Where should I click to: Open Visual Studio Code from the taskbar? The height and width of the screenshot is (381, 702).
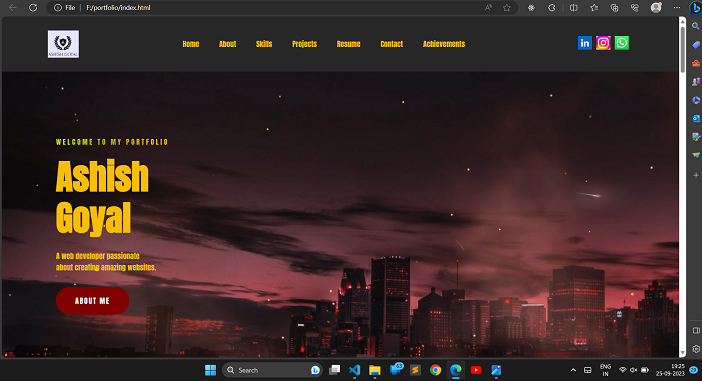[355, 370]
